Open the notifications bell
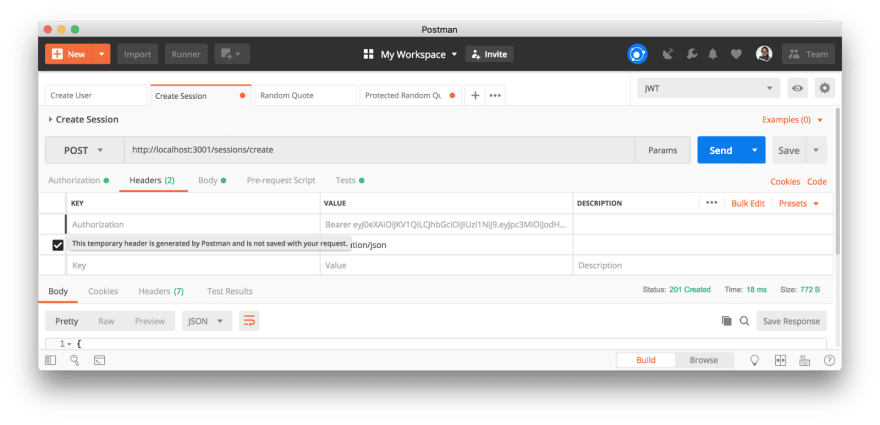The image size is (880, 425). pyautogui.click(x=713, y=54)
